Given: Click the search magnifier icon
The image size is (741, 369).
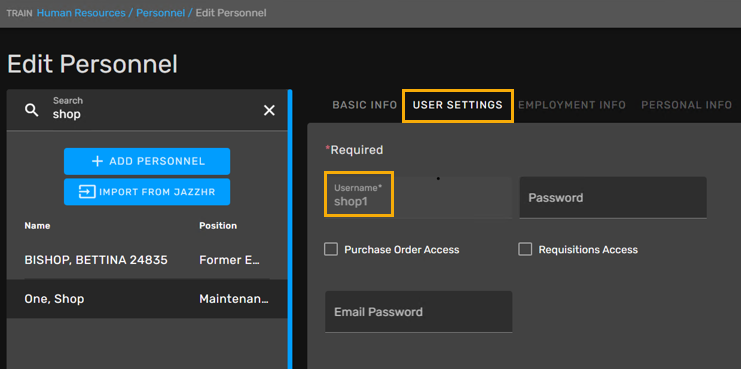Looking at the screenshot, I should tap(32, 111).
